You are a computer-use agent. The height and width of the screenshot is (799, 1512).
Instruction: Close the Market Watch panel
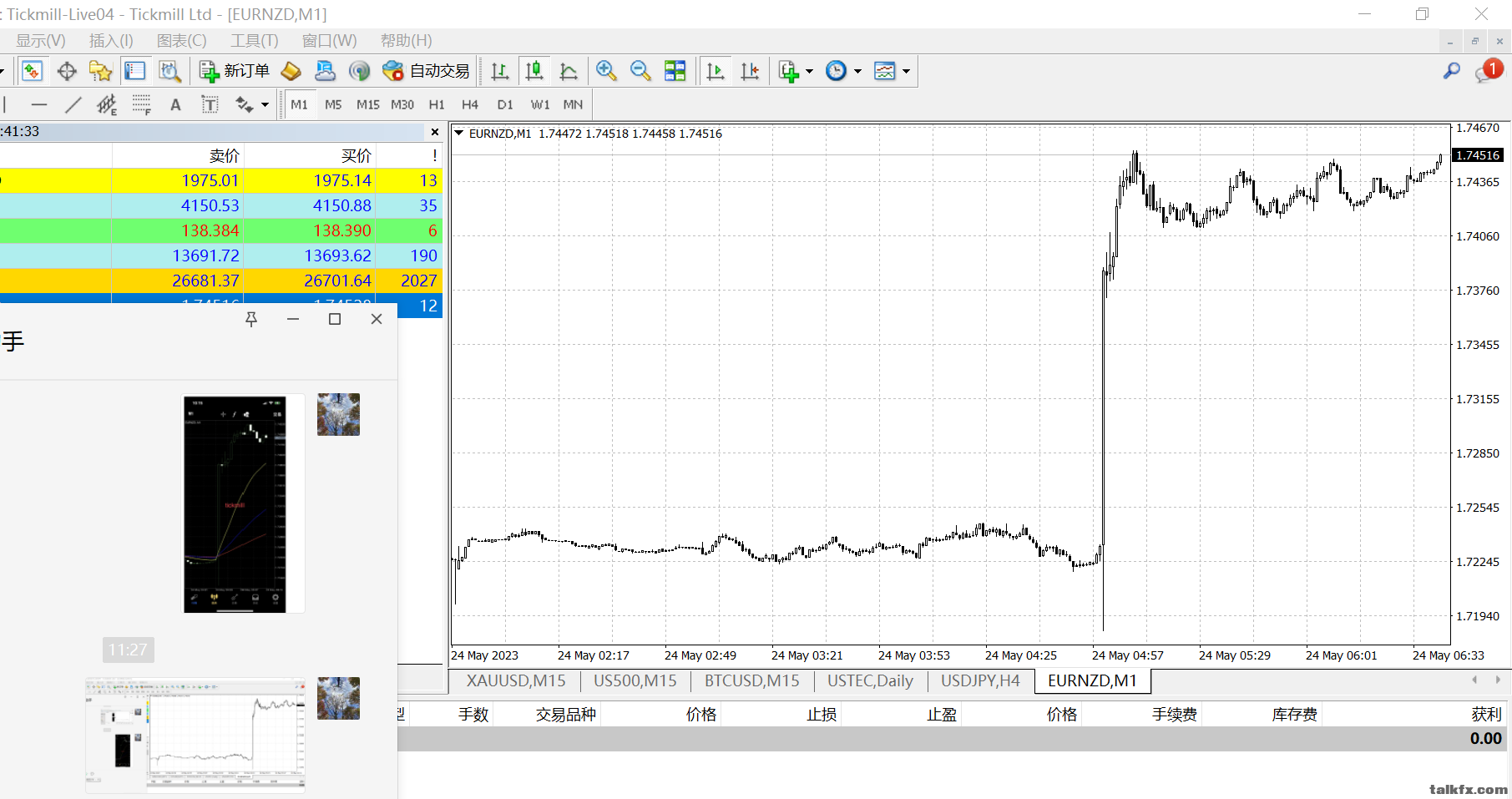coord(435,132)
